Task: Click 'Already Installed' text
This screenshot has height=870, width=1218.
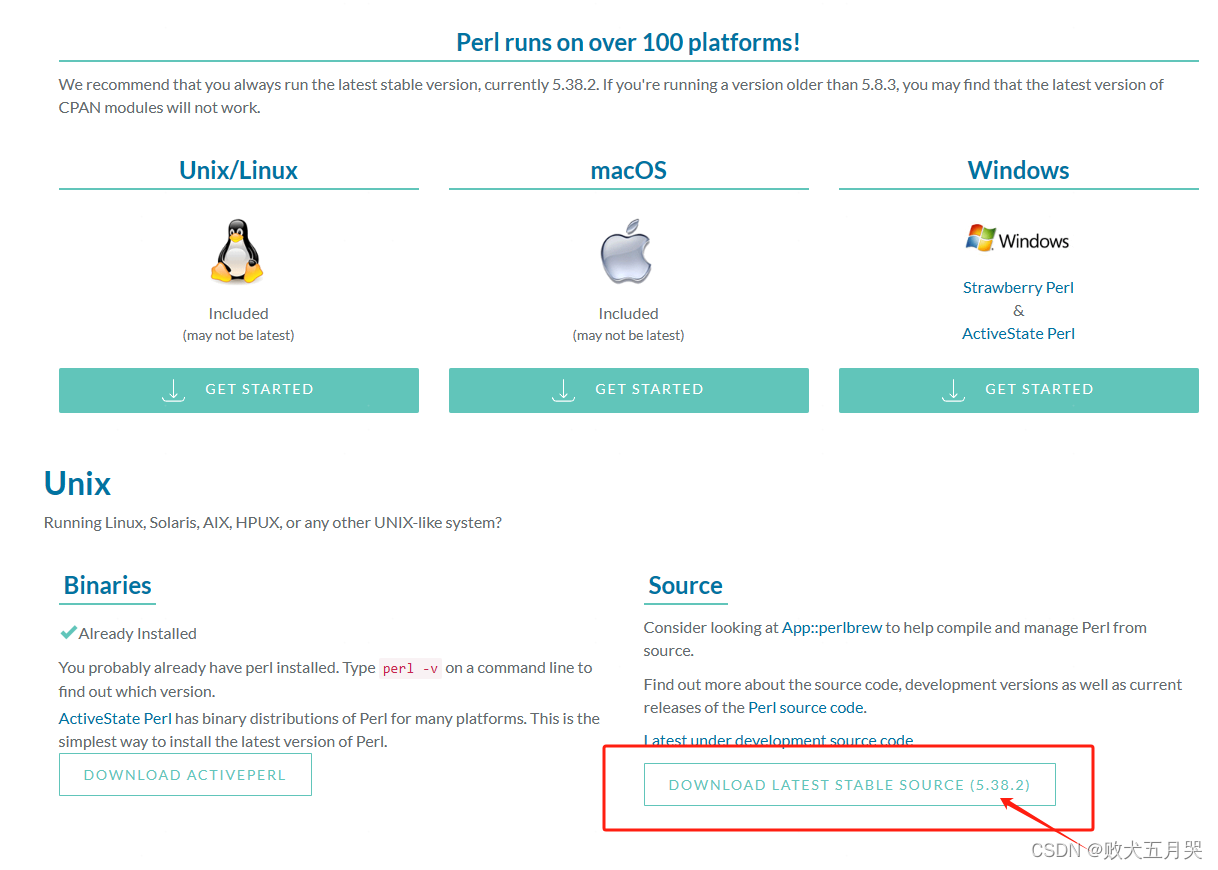Action: 137,634
